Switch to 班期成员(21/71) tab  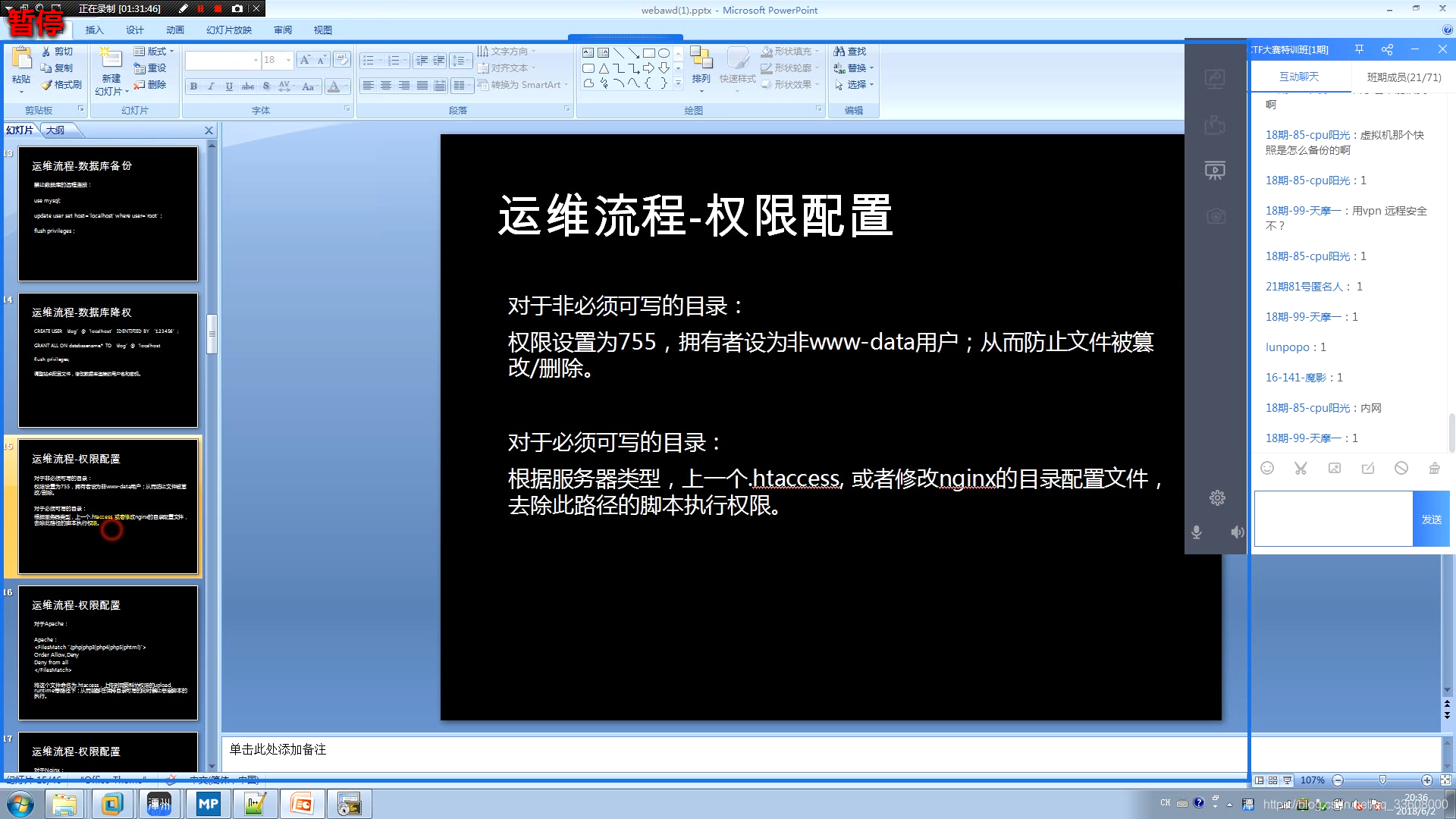(x=1404, y=77)
